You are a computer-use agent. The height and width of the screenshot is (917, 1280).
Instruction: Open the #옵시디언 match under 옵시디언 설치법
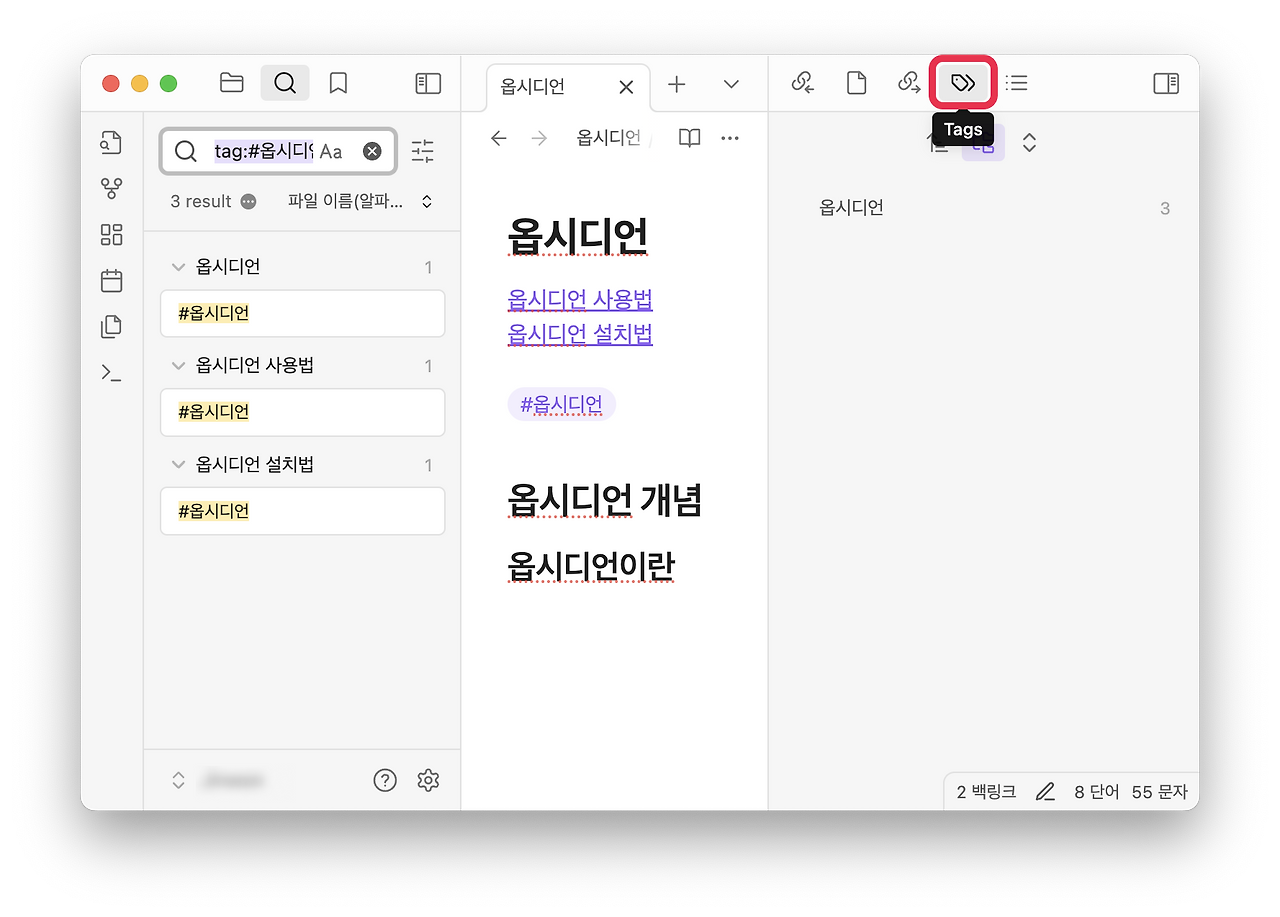tap(302, 511)
